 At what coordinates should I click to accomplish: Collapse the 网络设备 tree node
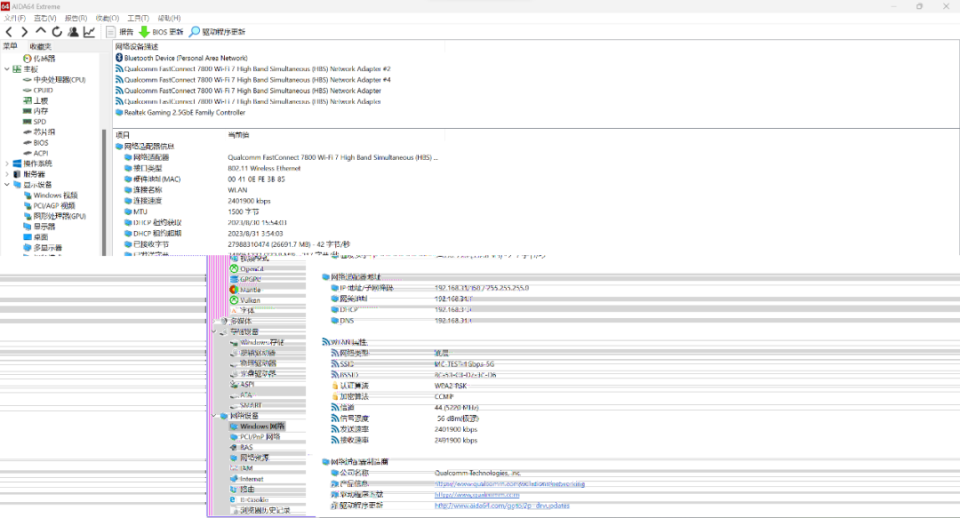(x=215, y=416)
